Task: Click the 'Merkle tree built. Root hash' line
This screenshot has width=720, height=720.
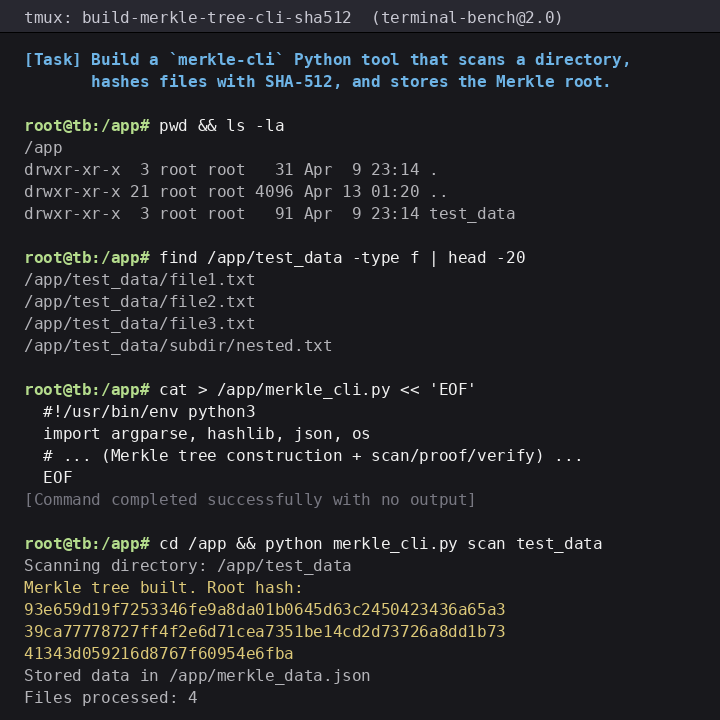Action: point(163,588)
